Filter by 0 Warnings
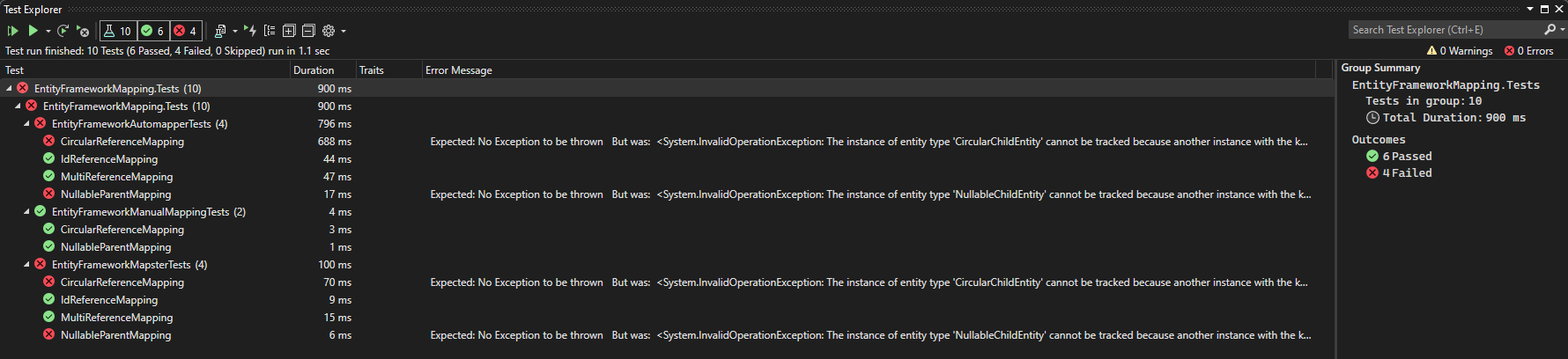Image resolution: width=1568 pixels, height=359 pixels. tap(1460, 51)
